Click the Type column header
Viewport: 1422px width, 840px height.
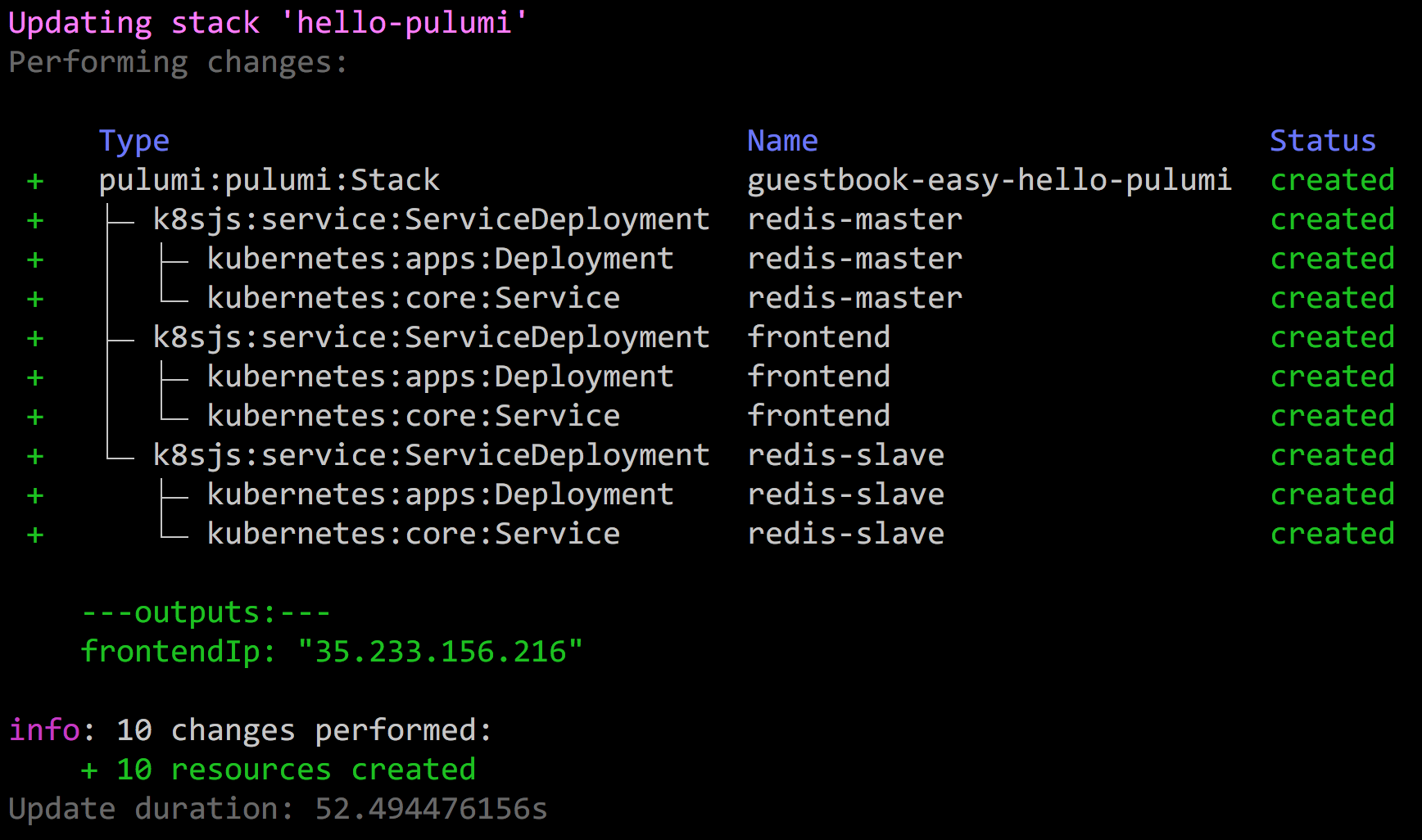(134, 142)
